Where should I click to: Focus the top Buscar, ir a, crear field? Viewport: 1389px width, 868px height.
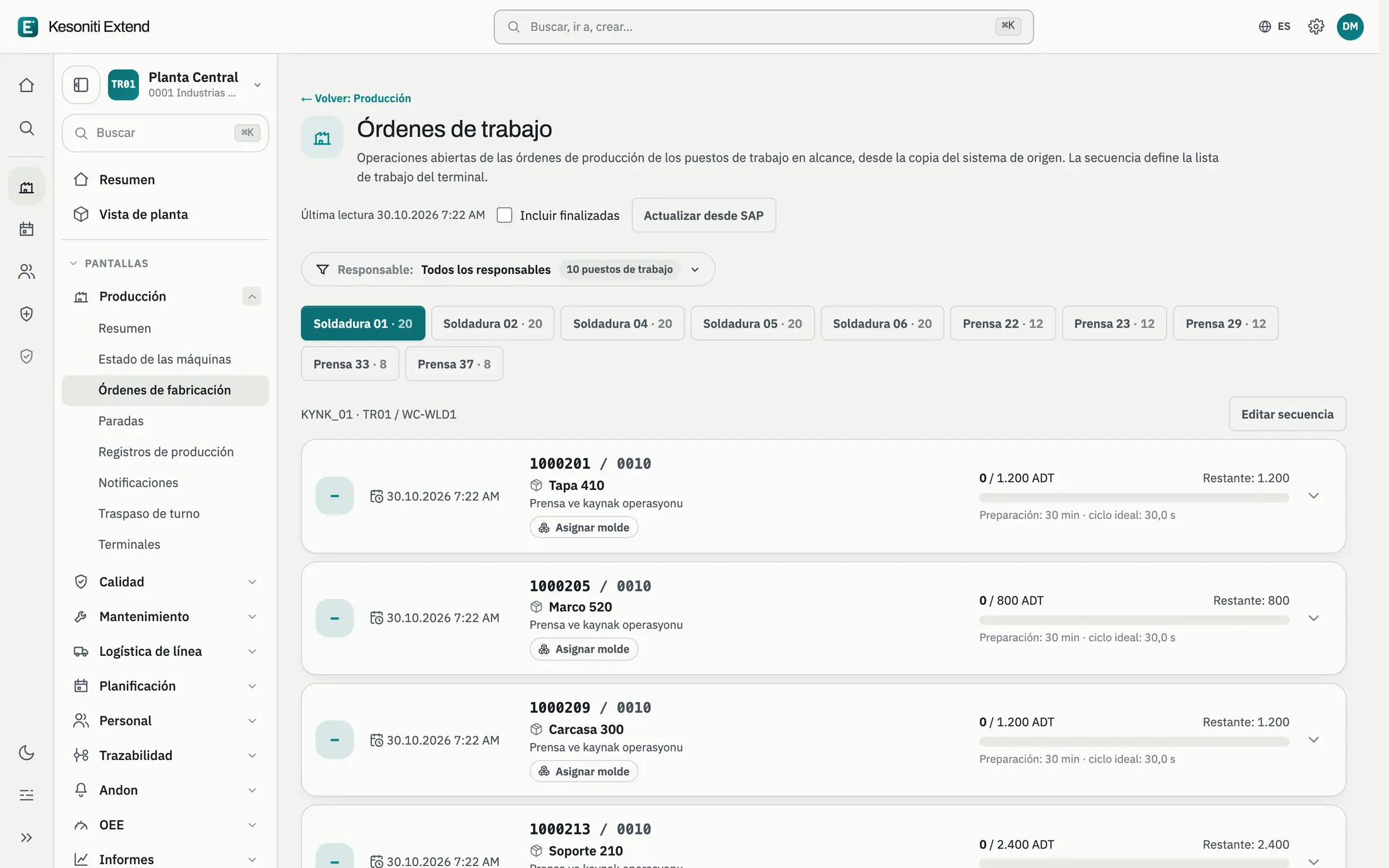click(763, 27)
